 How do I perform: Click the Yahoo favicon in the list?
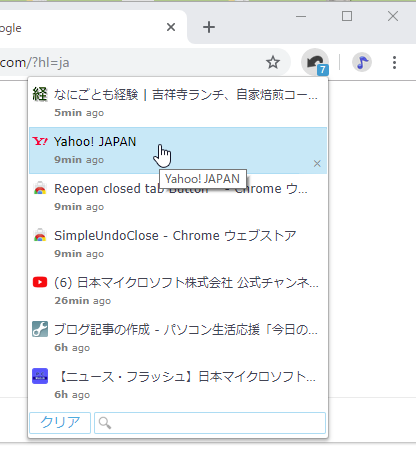40,141
